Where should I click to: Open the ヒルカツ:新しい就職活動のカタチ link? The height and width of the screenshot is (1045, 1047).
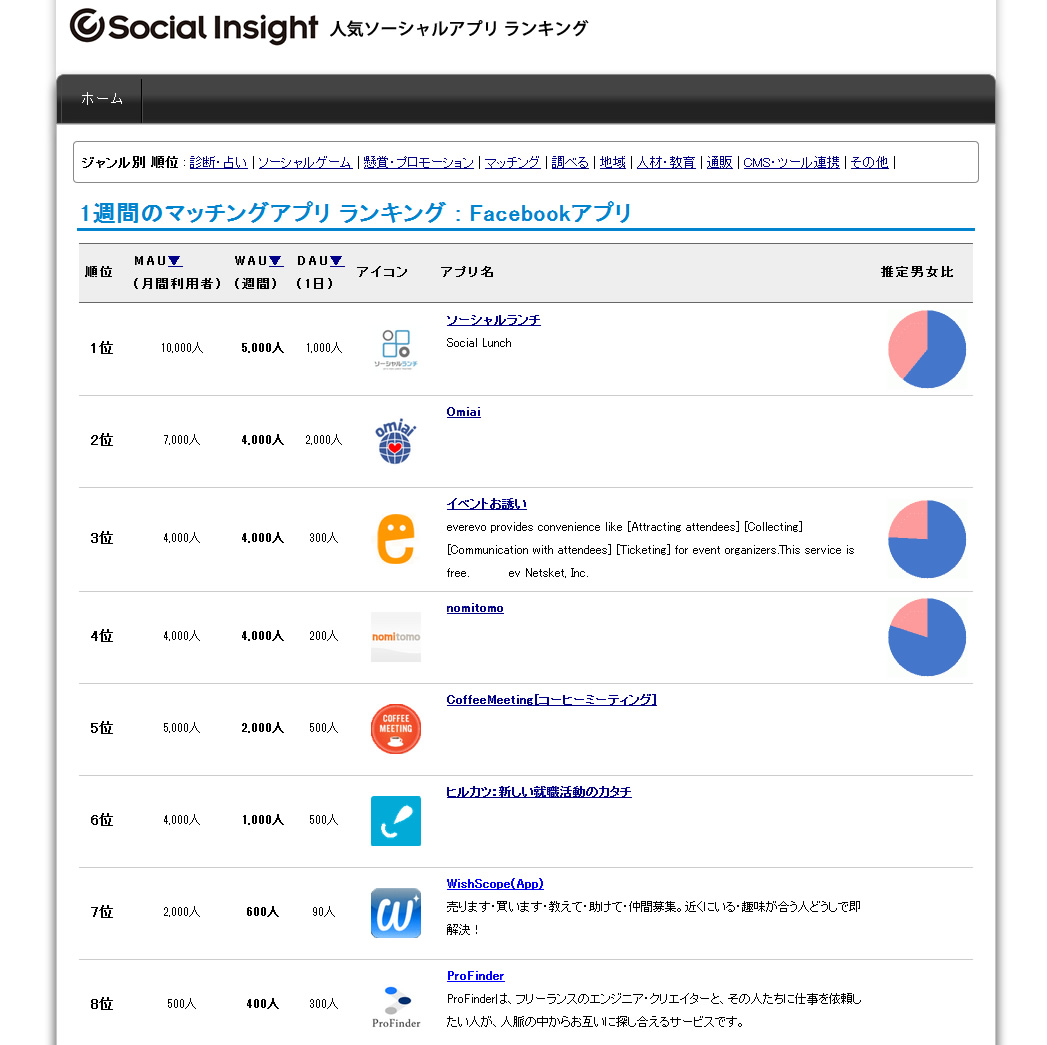pyautogui.click(x=538, y=792)
